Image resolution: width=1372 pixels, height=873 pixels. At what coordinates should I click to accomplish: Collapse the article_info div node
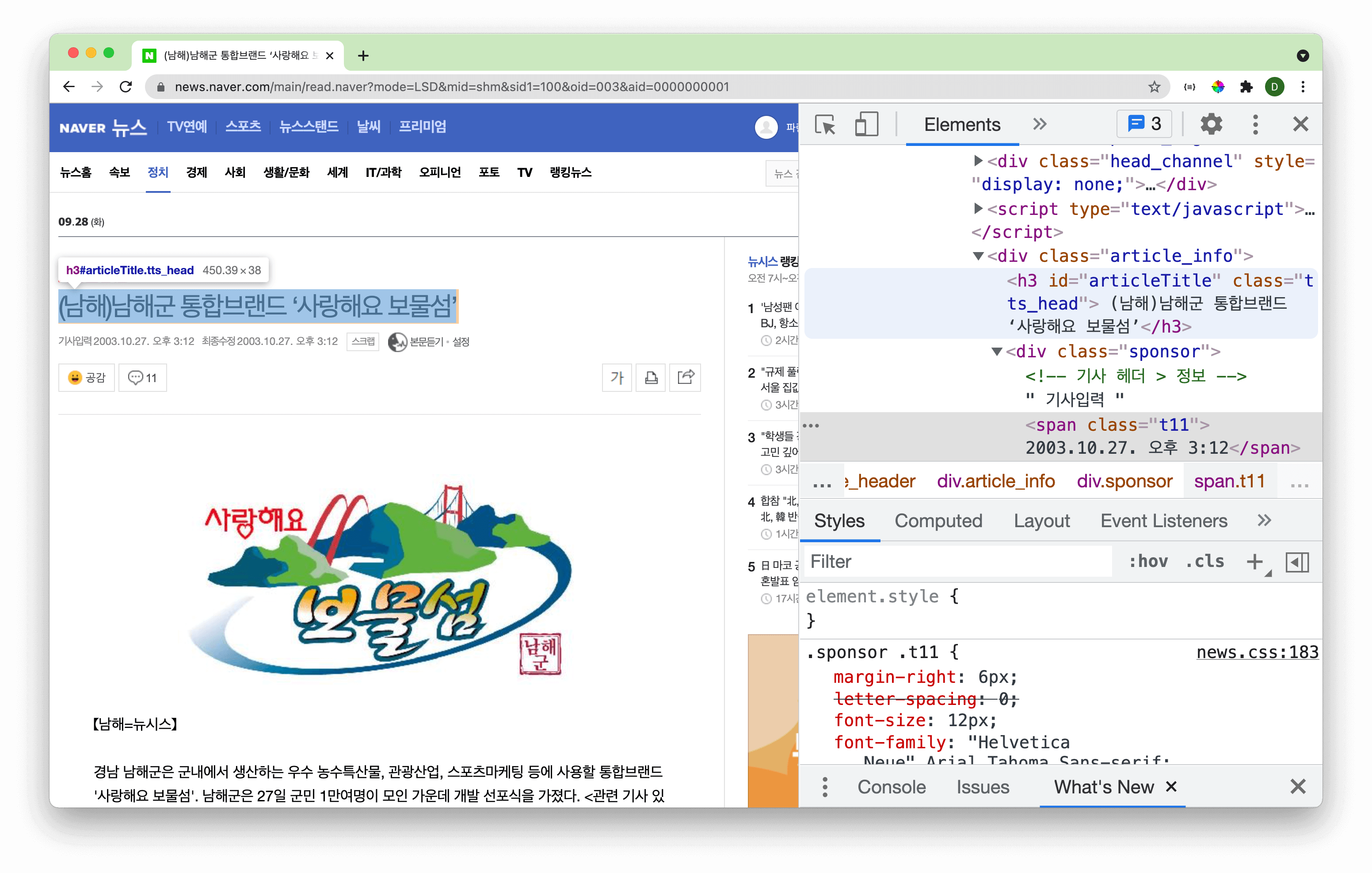pos(978,256)
